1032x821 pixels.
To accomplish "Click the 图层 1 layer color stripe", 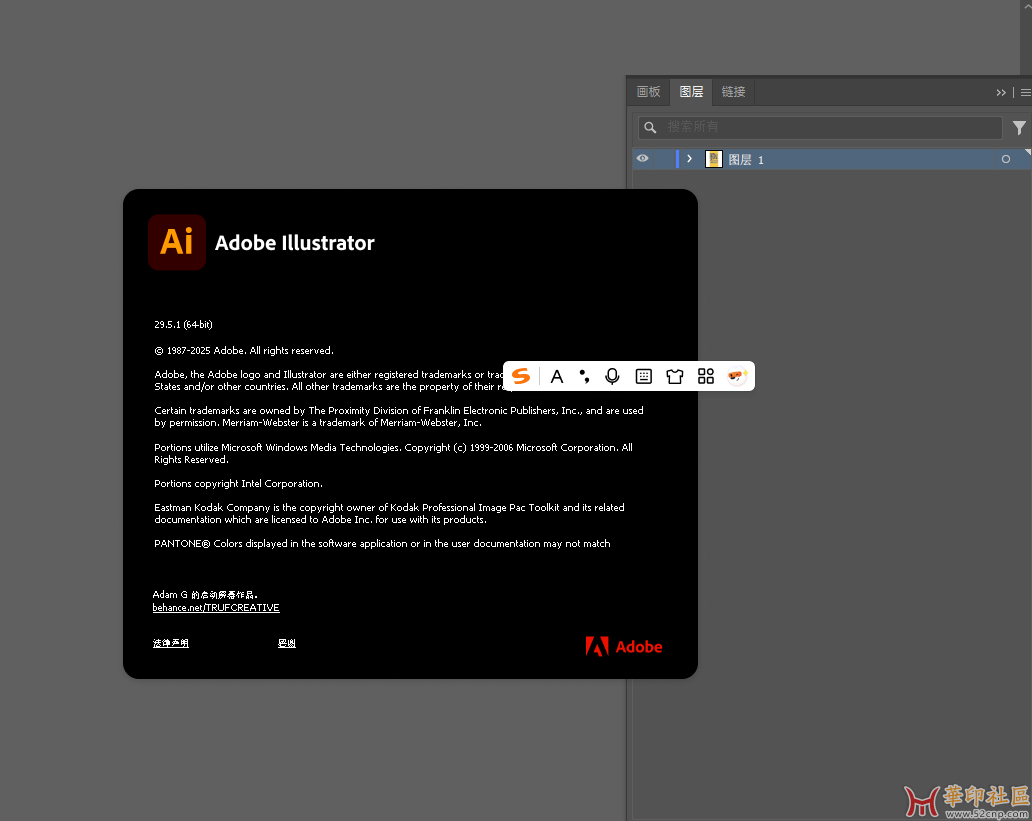I will [x=677, y=159].
